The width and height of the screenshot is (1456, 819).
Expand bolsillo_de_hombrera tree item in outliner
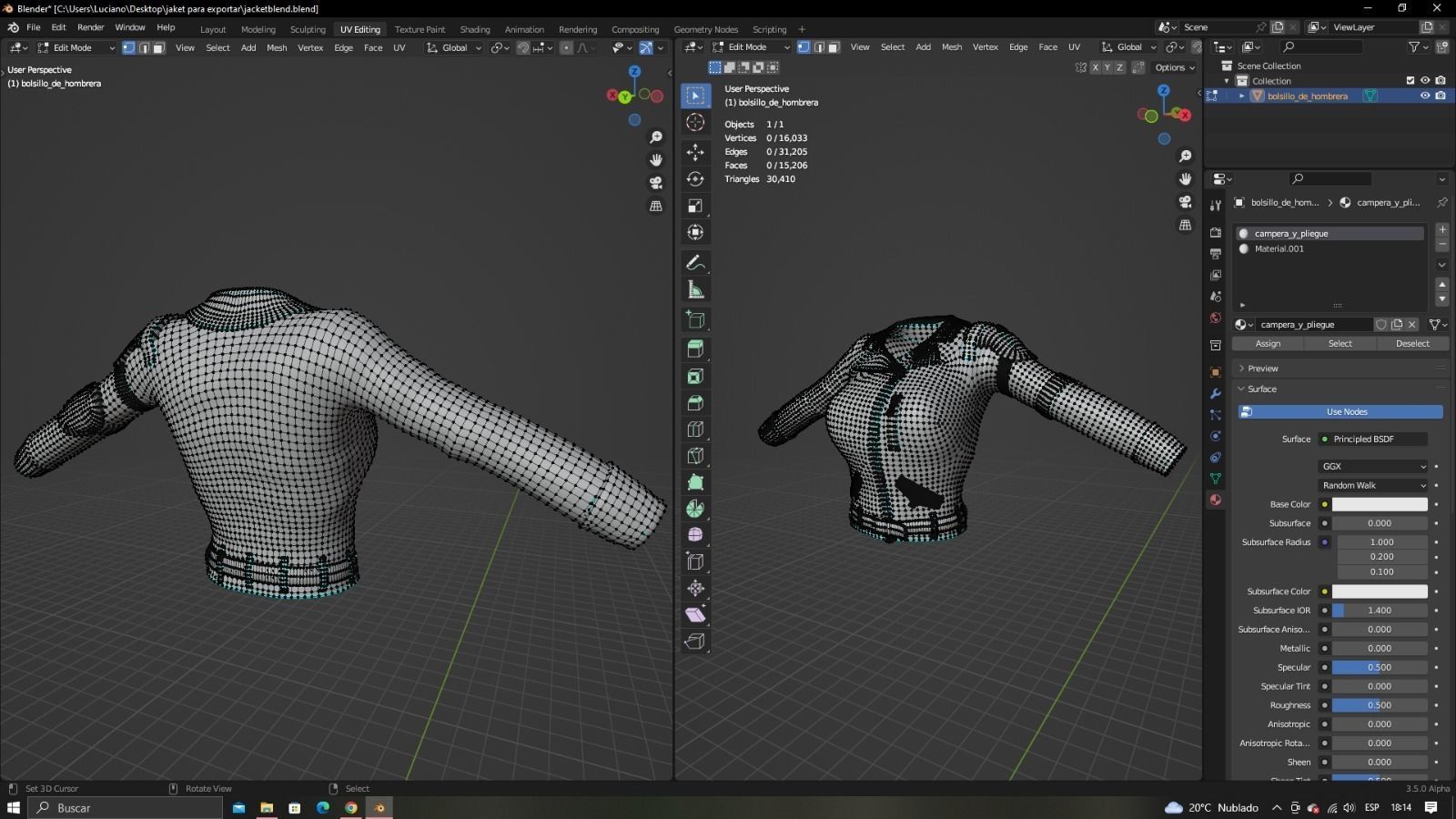tap(1242, 96)
